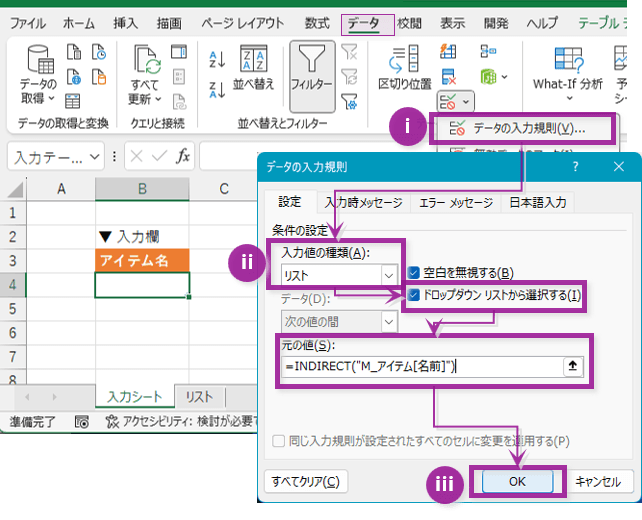Click Sort Z to A descending icon
Viewport: 642px width, 520px height.
217,90
